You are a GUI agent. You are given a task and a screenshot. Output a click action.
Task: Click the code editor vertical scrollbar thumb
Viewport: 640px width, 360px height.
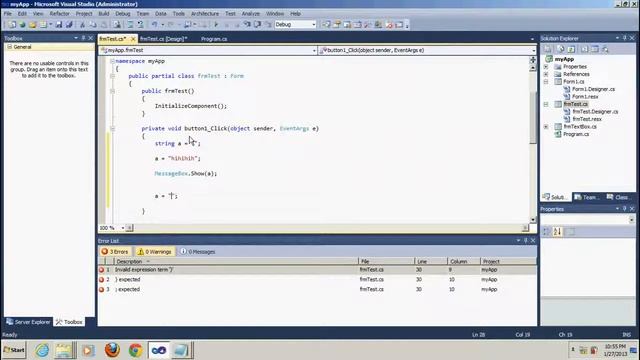coord(533,118)
